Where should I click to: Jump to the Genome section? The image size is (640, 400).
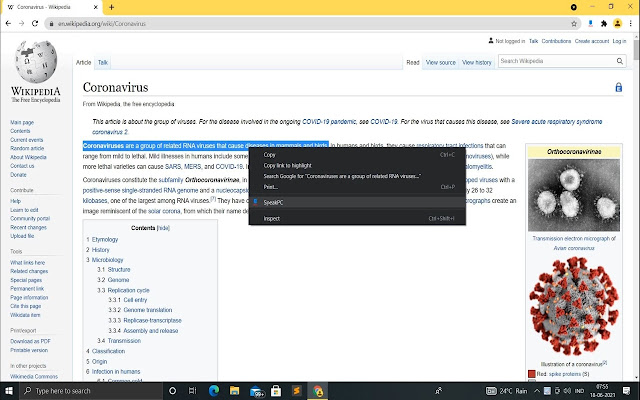118,280
